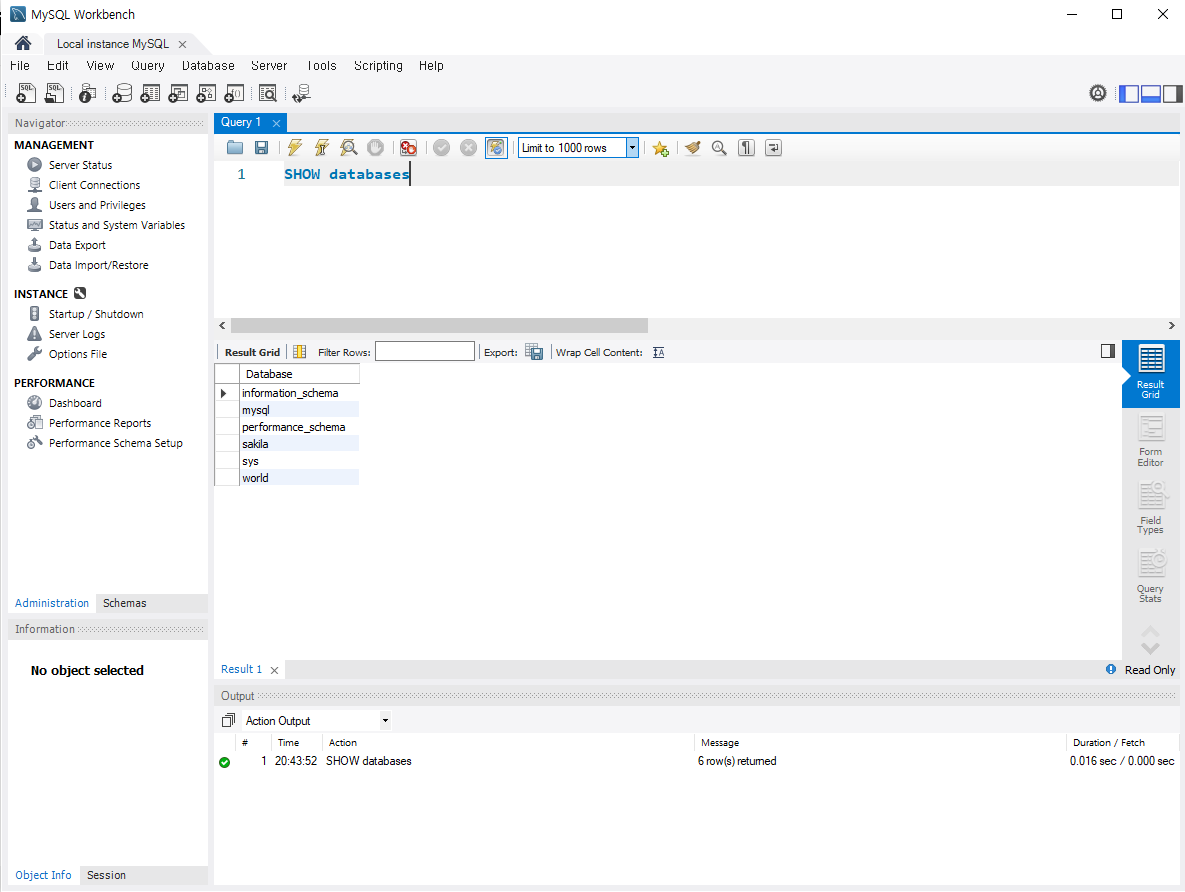The width and height of the screenshot is (1185, 892).
Task: Open new SQL tab icon
Action: (x=26, y=93)
